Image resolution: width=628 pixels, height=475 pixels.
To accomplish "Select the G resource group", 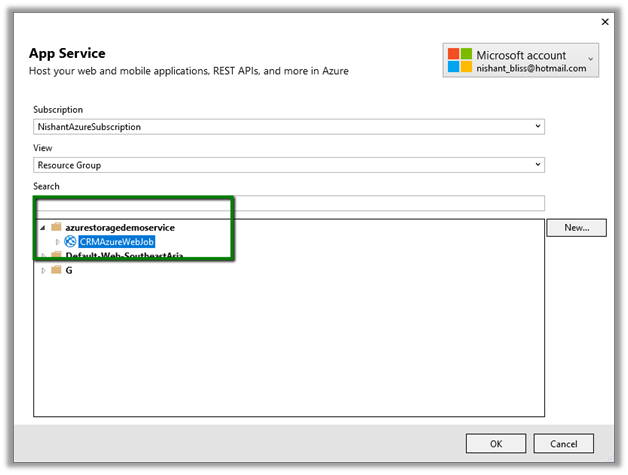I will click(69, 271).
